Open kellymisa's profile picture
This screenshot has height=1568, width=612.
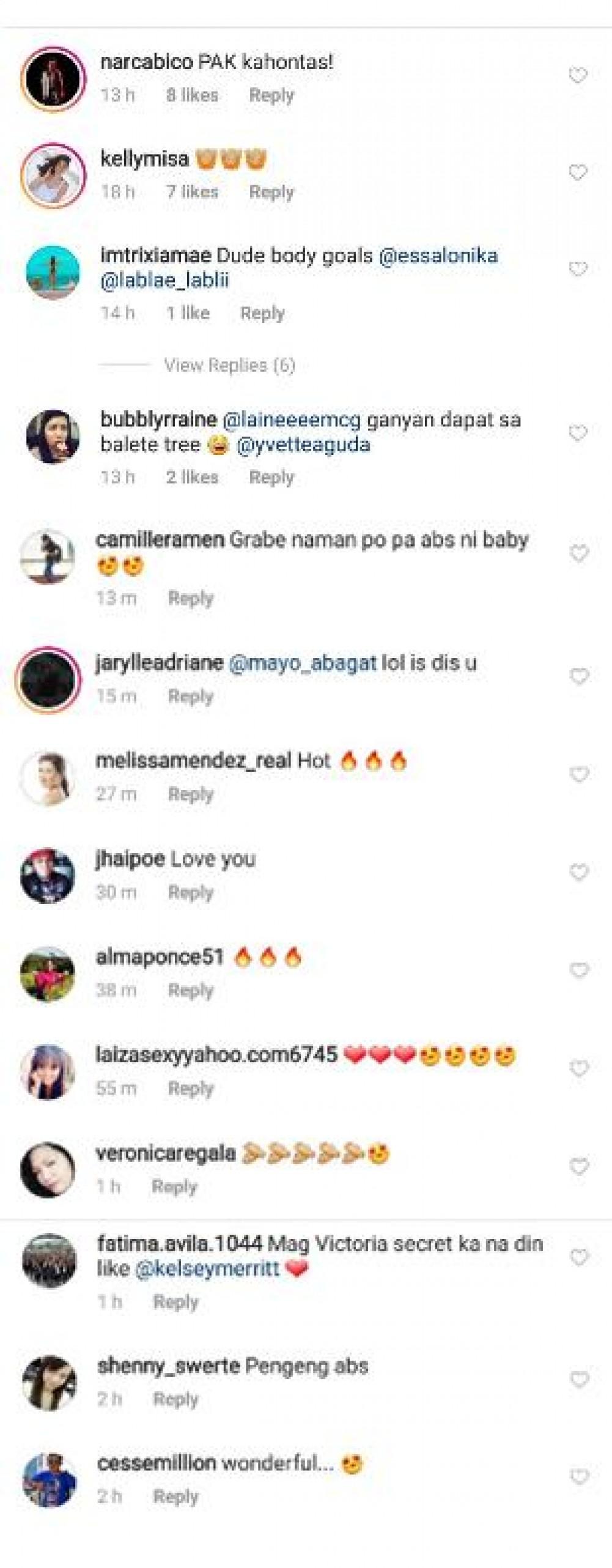pyautogui.click(x=53, y=176)
